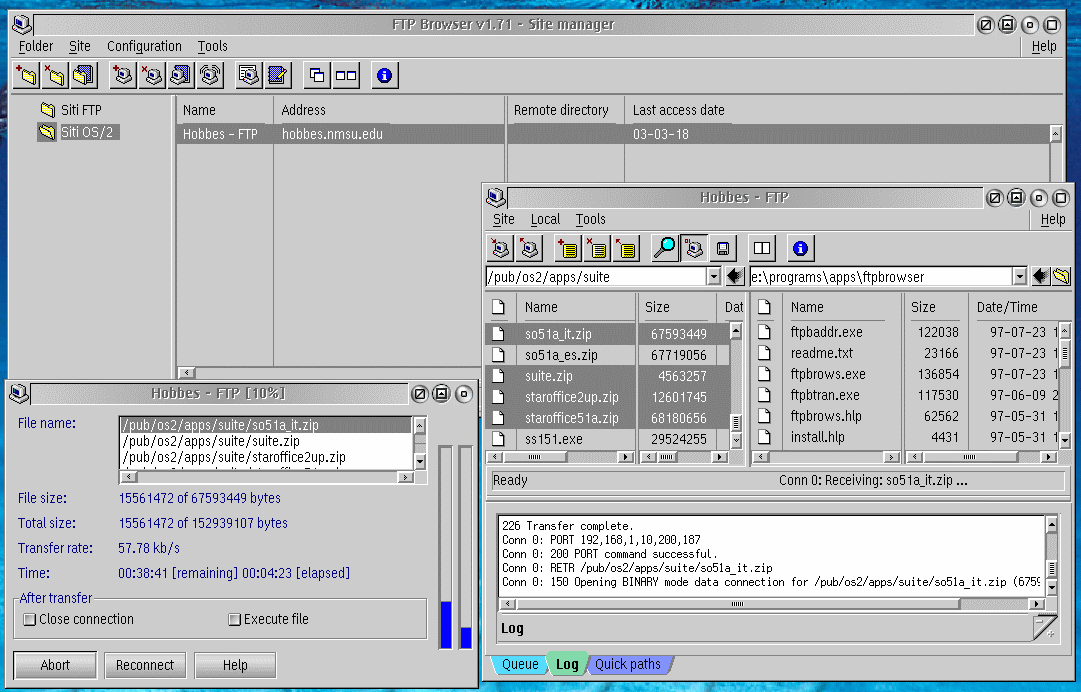Screen dimensions: 1081x692
Task: Click the add new folder icon
Action: [26, 75]
